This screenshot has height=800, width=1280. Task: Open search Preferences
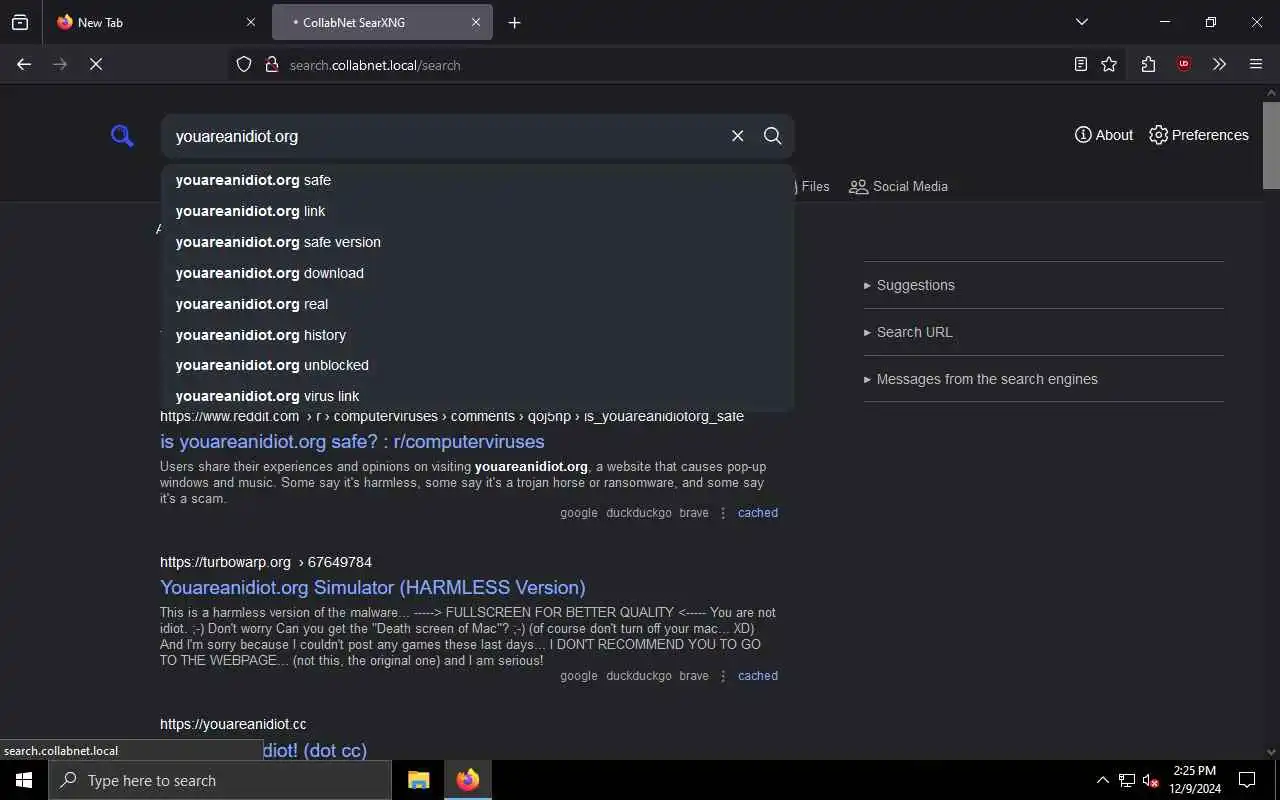[x=1199, y=135]
